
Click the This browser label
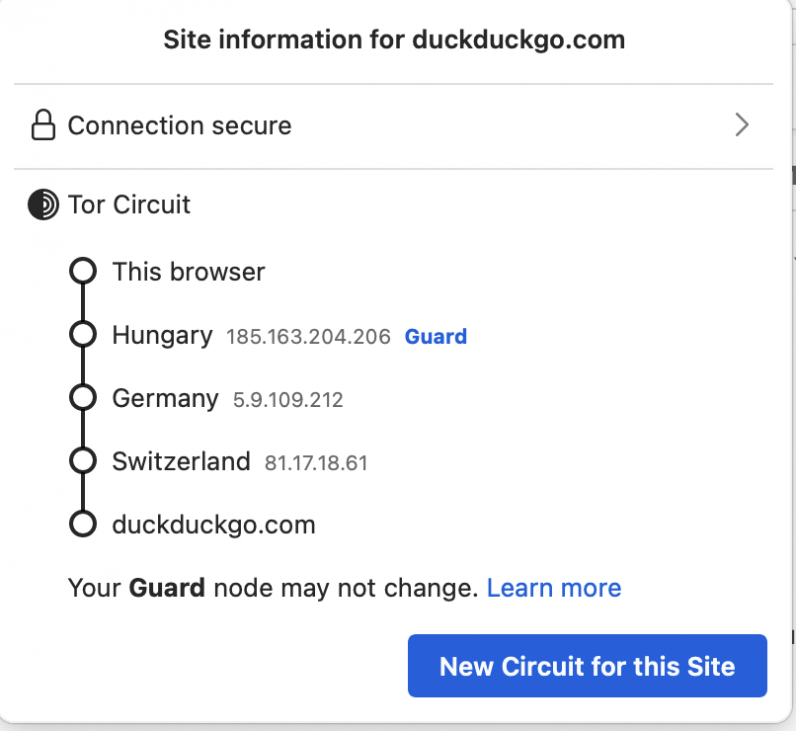(188, 272)
